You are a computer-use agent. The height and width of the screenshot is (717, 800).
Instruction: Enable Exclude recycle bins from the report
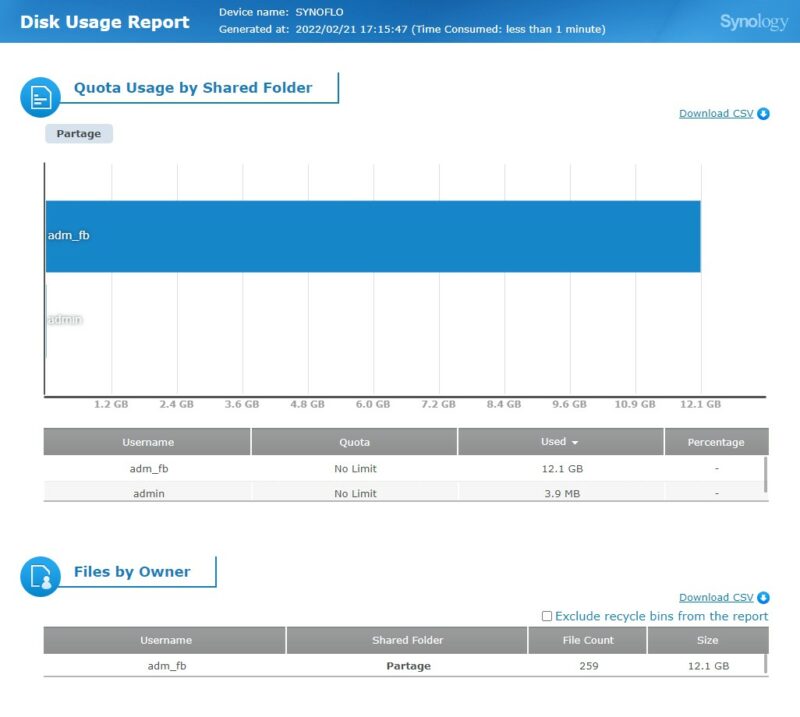point(547,617)
